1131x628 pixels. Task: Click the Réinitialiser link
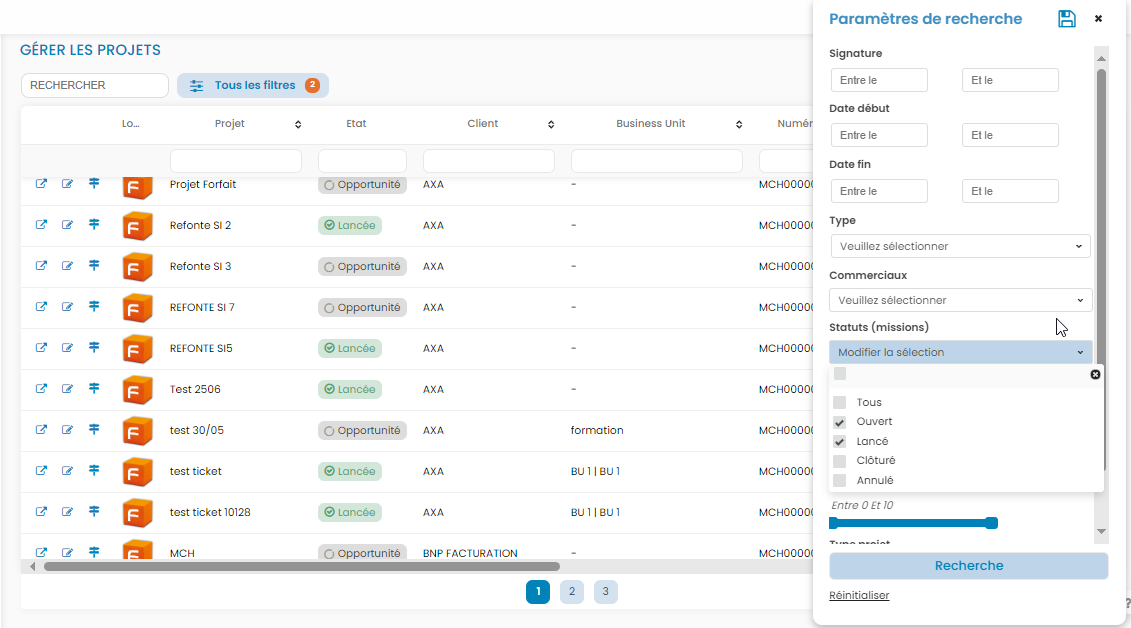(859, 596)
